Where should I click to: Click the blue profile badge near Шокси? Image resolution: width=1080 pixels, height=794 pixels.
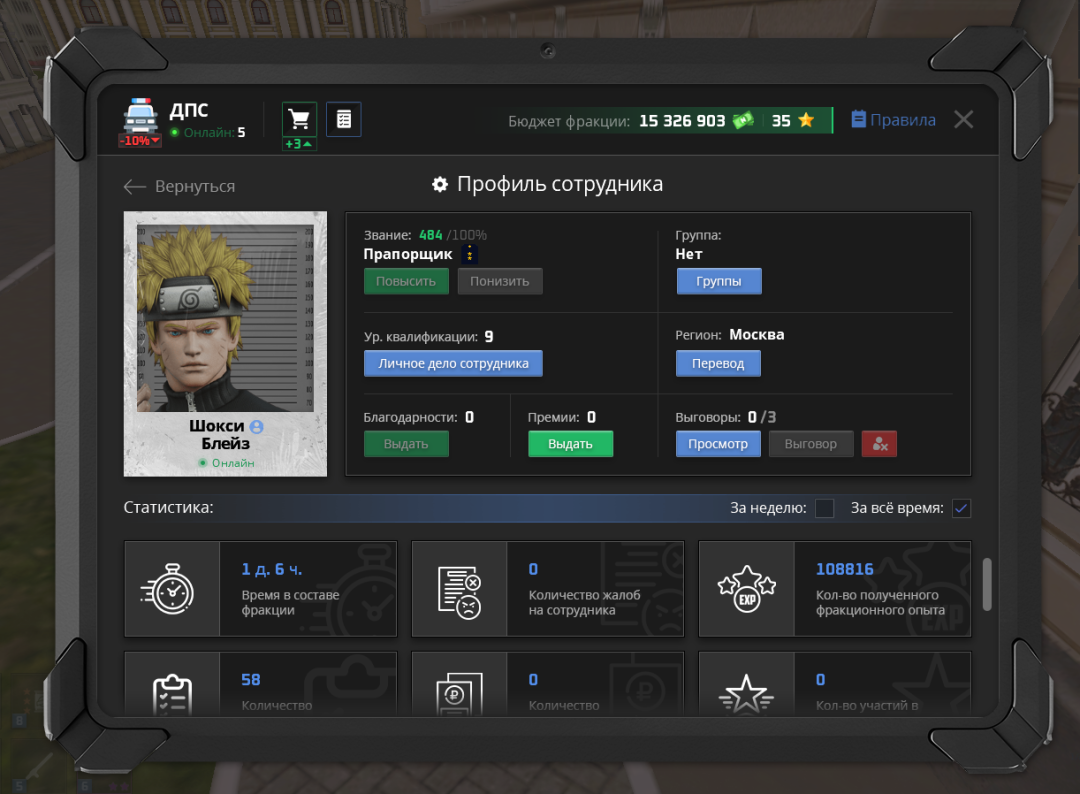257,427
